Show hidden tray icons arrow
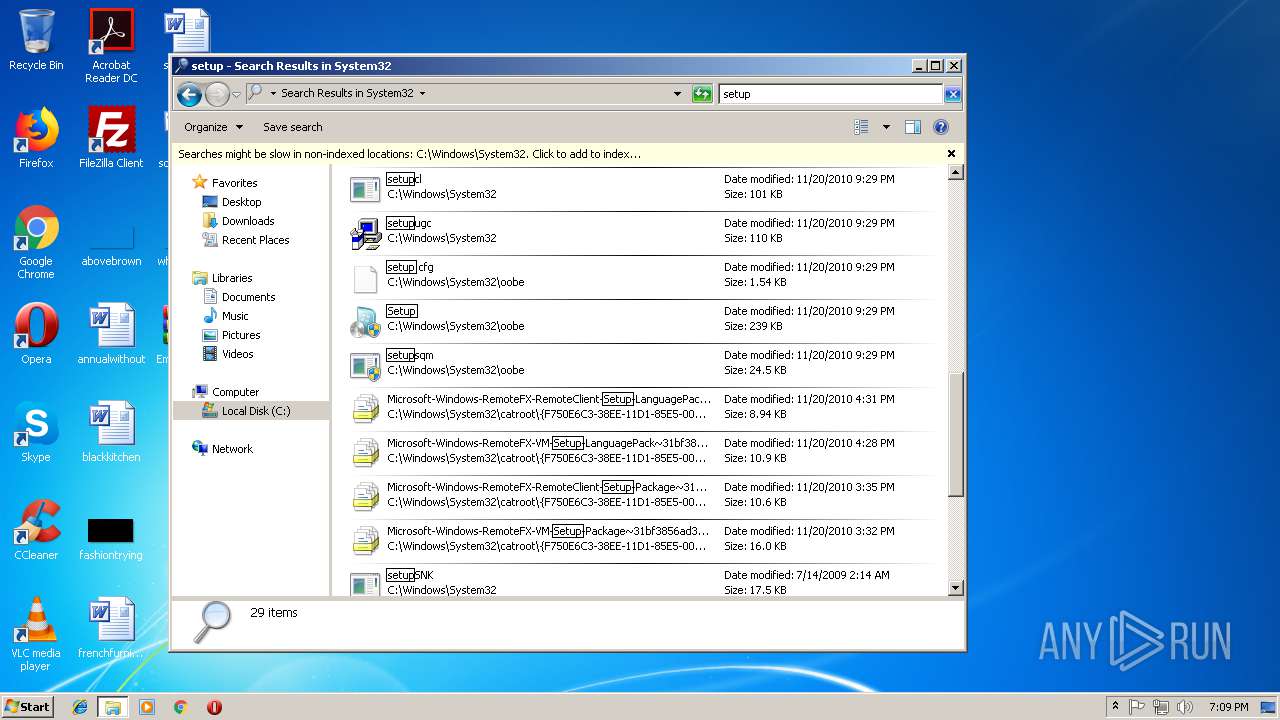 (1115, 706)
